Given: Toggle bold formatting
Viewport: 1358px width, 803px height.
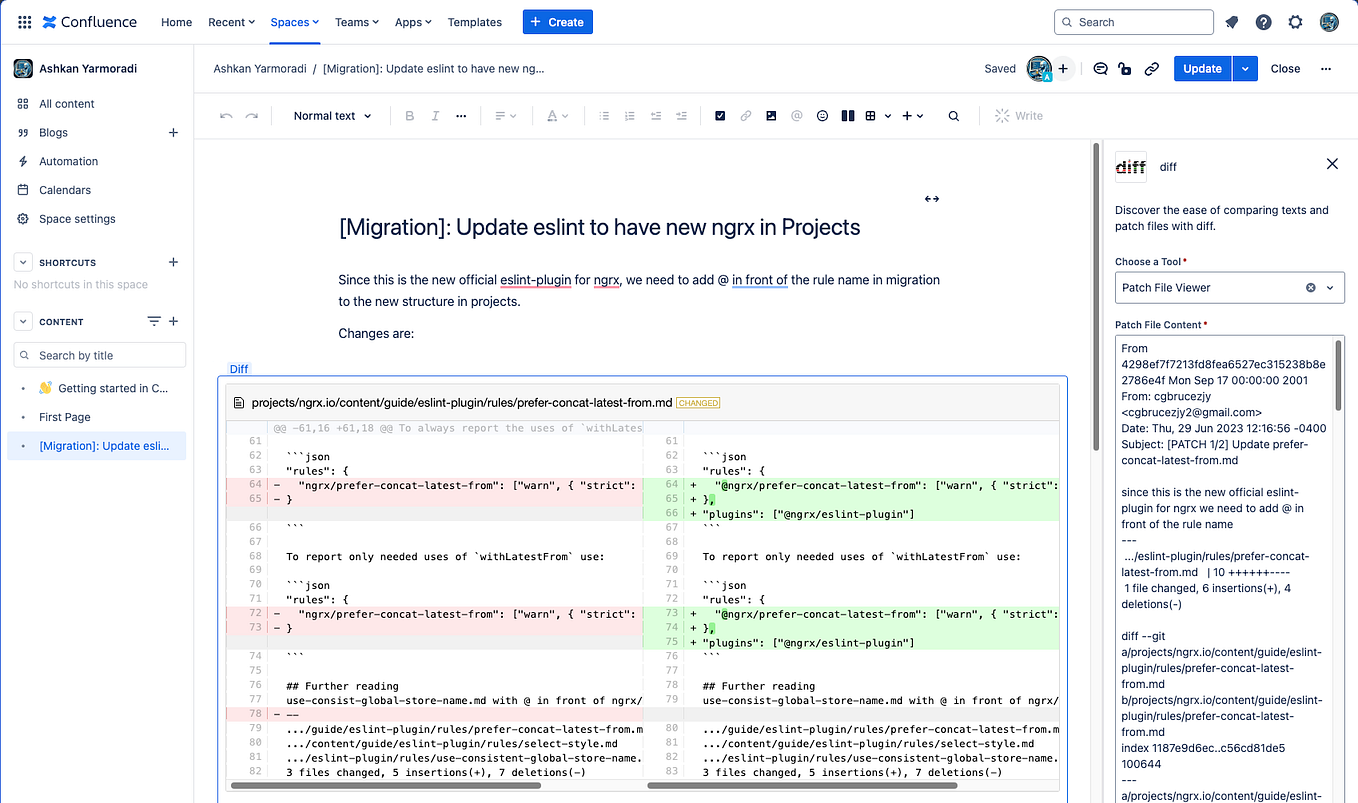Looking at the screenshot, I should [409, 116].
